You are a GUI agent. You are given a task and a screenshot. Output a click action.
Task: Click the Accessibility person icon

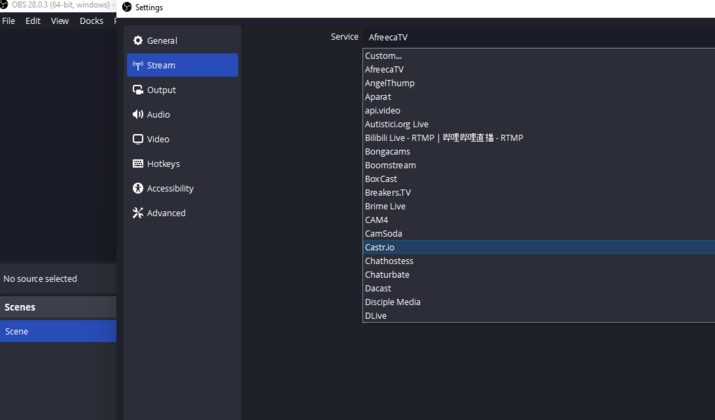[138, 188]
